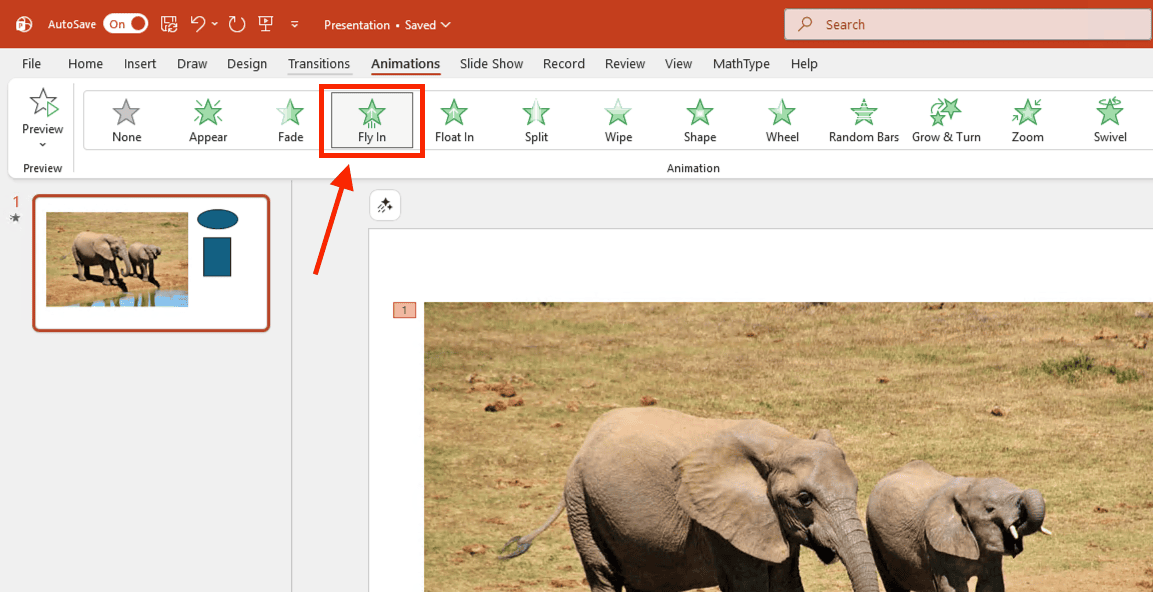Toggle AutoSave off
The height and width of the screenshot is (592, 1153).
pos(125,22)
